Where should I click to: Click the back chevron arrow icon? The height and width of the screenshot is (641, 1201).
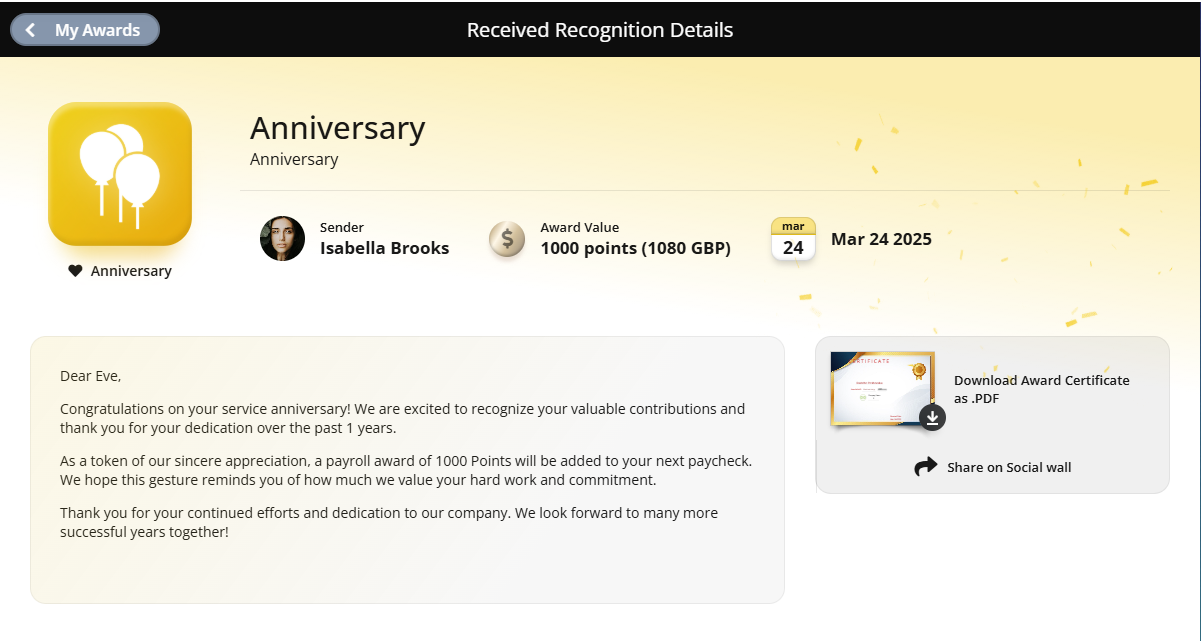pos(31,30)
